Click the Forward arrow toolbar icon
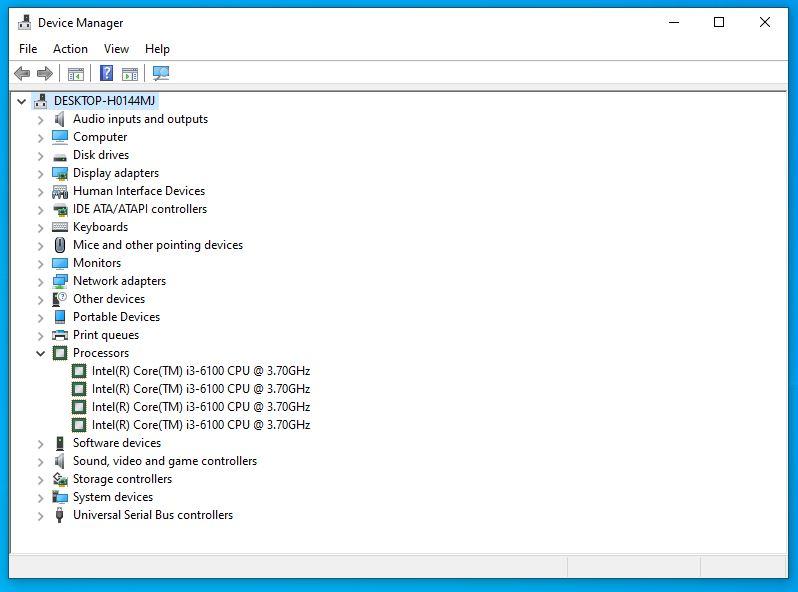The image size is (798, 592). tap(45, 74)
